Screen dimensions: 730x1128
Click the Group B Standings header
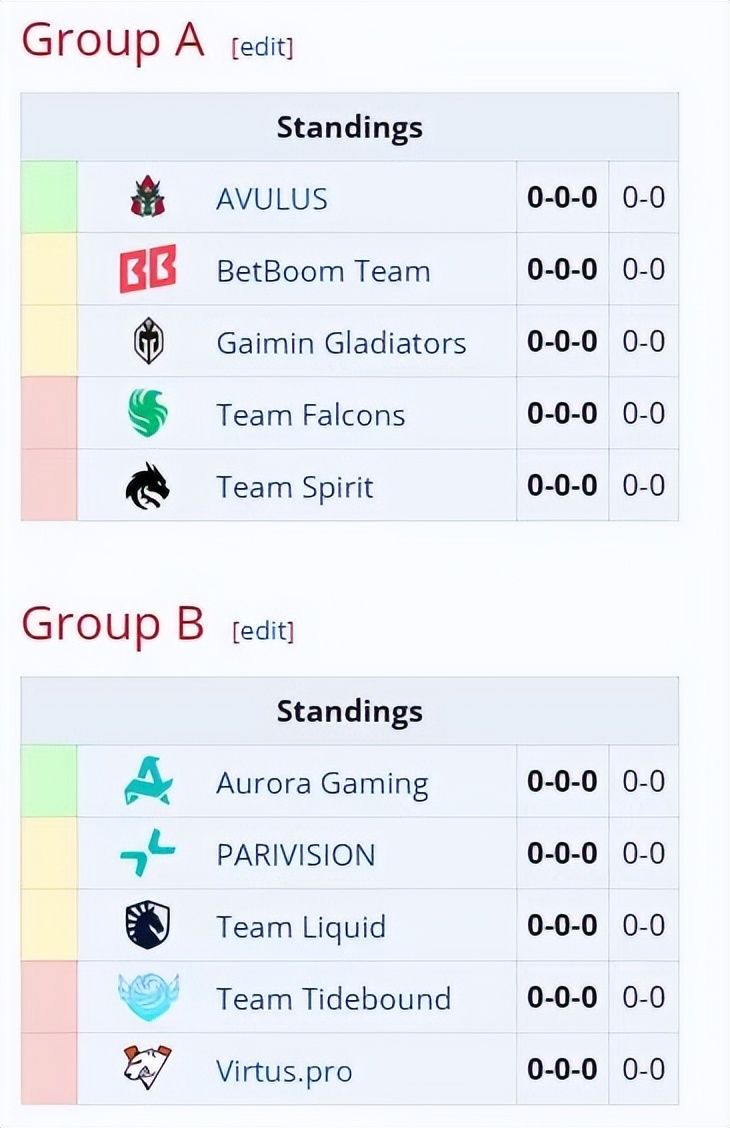349,711
